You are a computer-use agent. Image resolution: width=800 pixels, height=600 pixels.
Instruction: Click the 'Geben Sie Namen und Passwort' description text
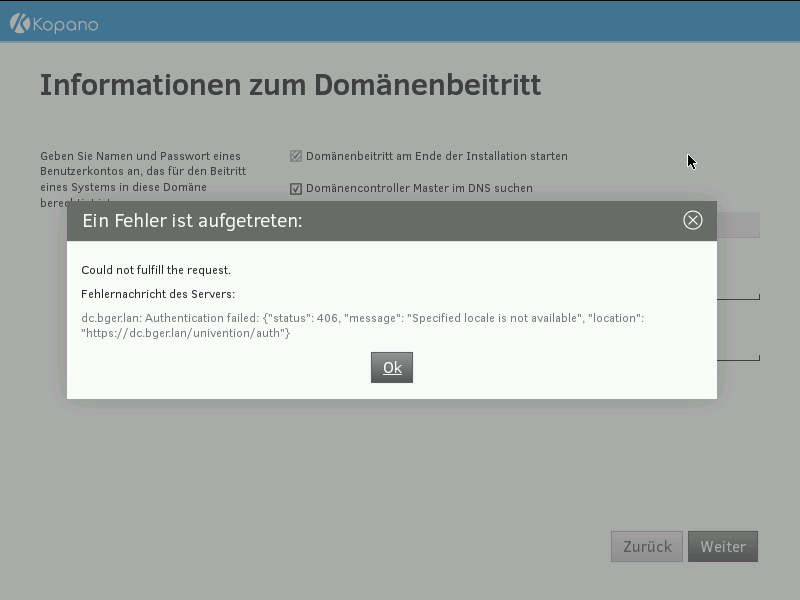pos(140,156)
